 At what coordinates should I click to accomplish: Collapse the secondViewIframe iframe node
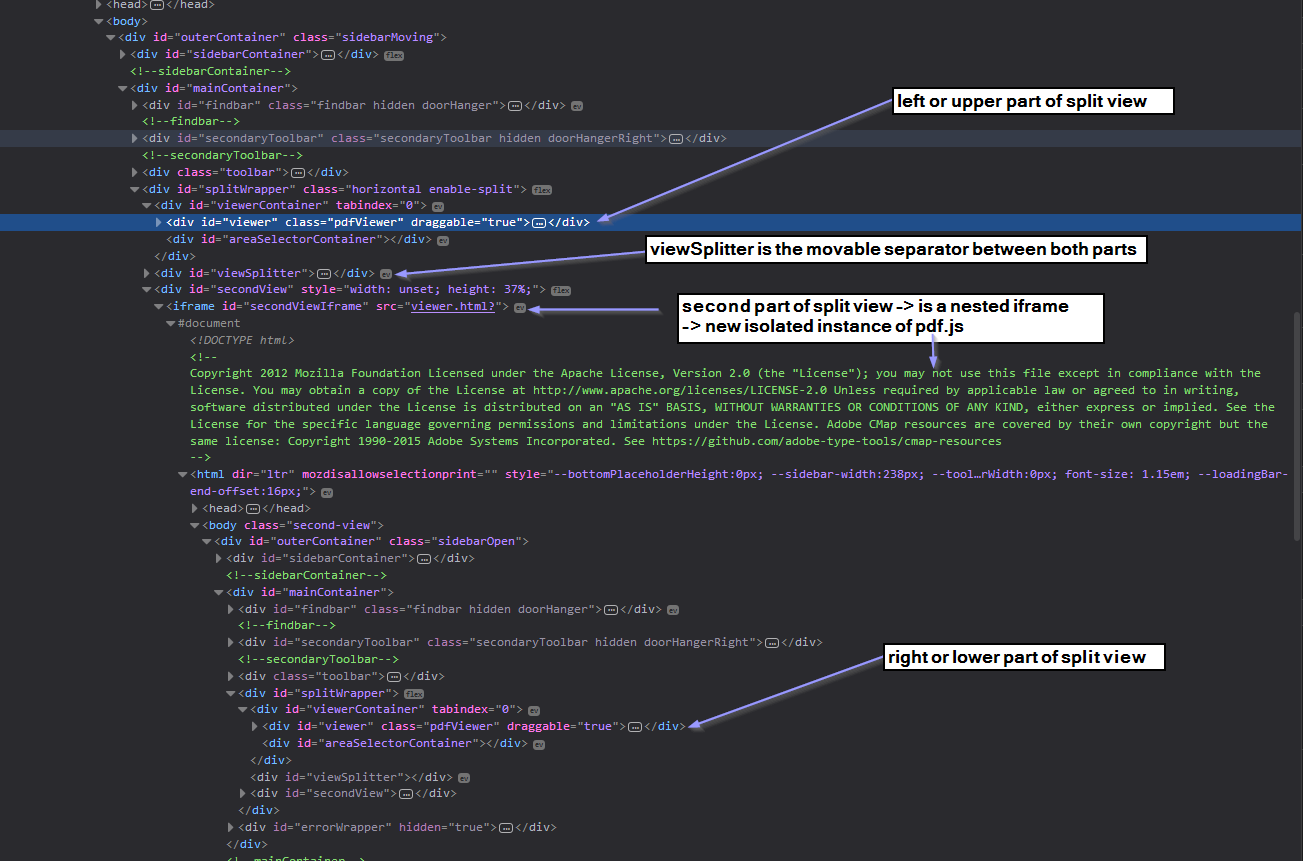159,307
